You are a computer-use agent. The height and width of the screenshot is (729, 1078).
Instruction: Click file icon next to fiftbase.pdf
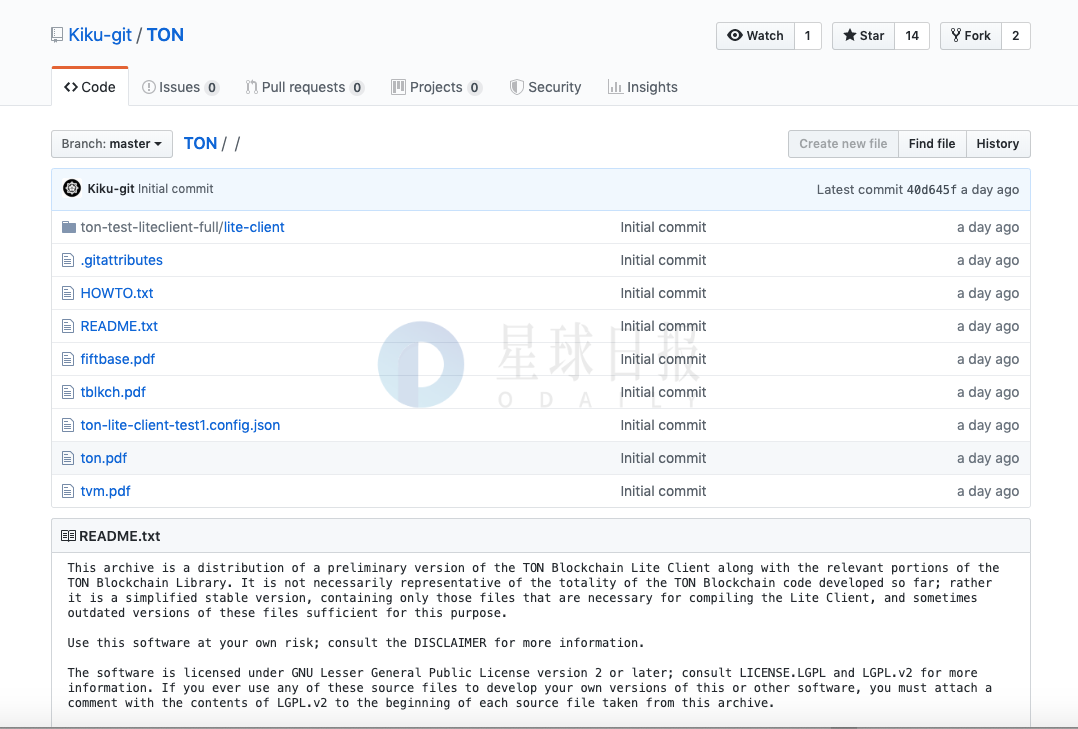(x=67, y=359)
